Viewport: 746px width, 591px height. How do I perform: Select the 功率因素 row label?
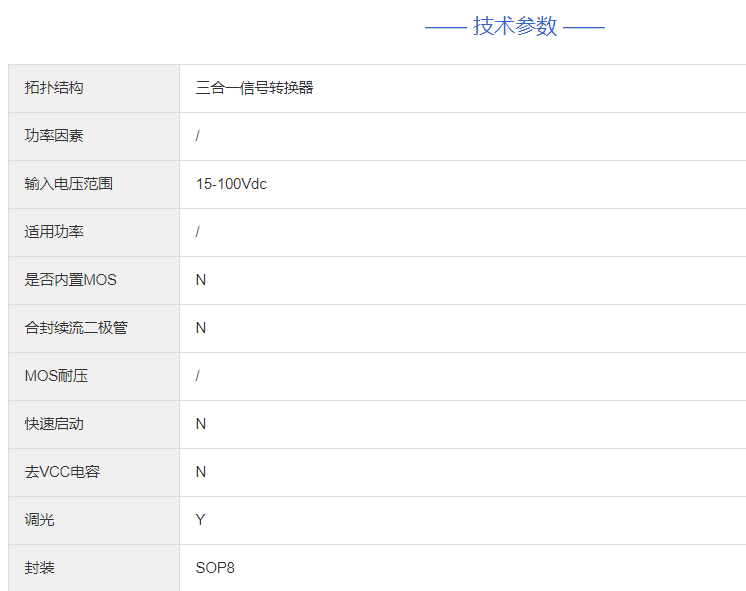click(54, 136)
